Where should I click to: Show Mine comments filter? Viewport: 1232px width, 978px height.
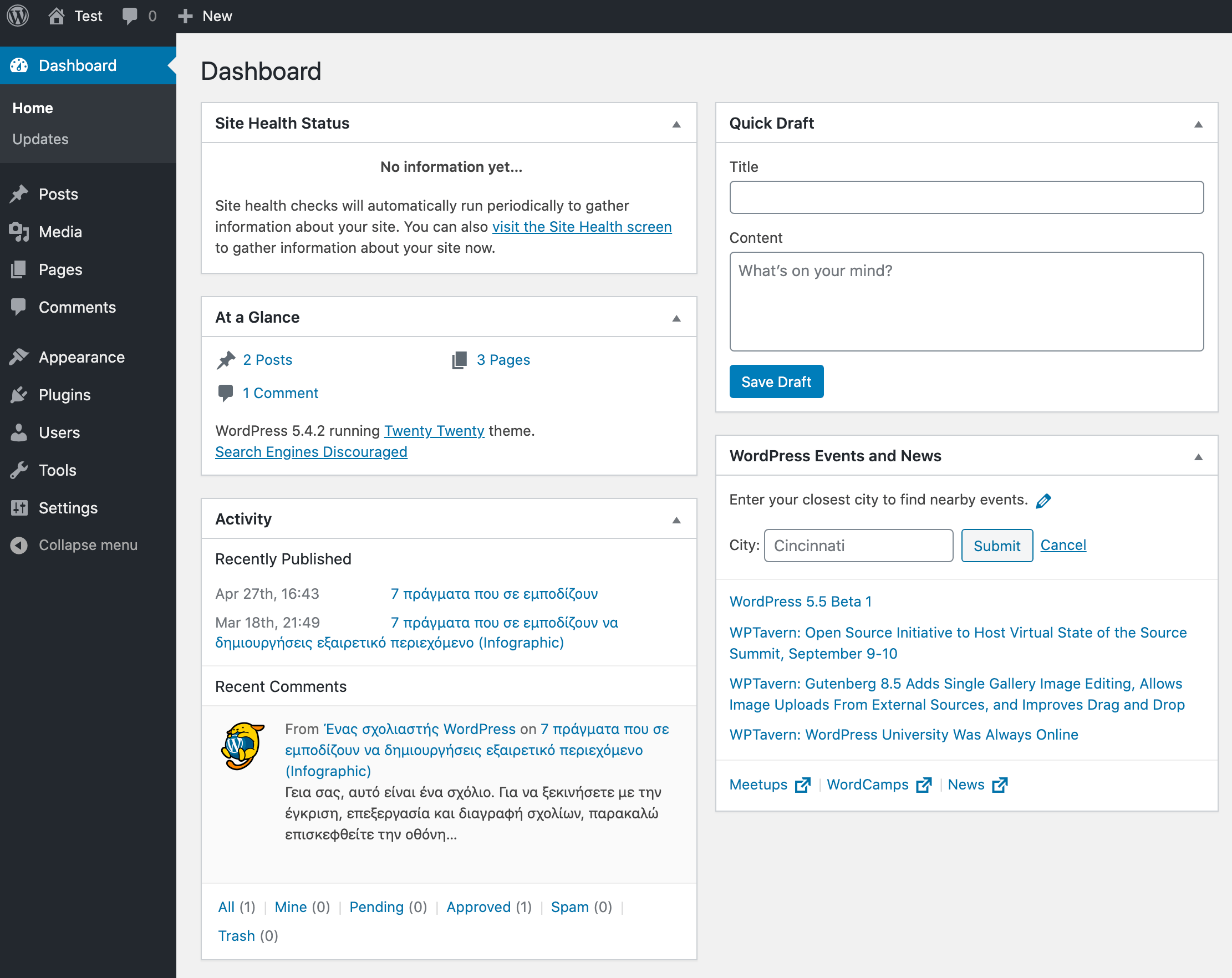(x=291, y=907)
